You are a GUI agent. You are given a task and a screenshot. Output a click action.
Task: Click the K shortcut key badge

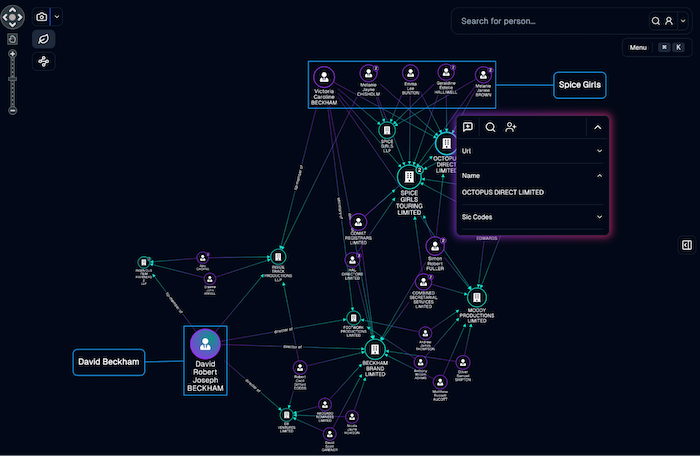coord(679,47)
